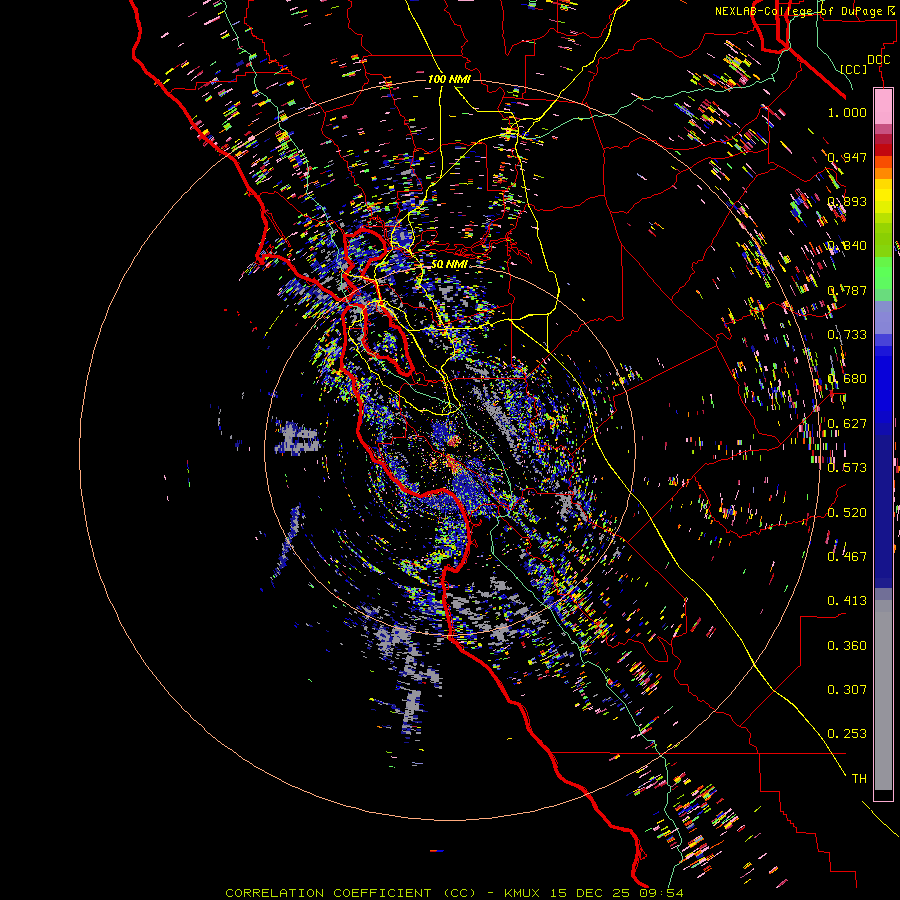900x900 pixels.
Task: Click the 0.893 scale value
Action: click(x=847, y=201)
